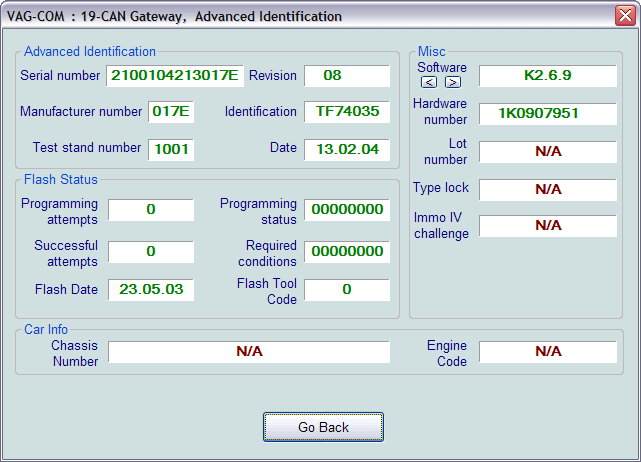Select the Test stand number field 1001
The width and height of the screenshot is (641, 462).
click(171, 149)
